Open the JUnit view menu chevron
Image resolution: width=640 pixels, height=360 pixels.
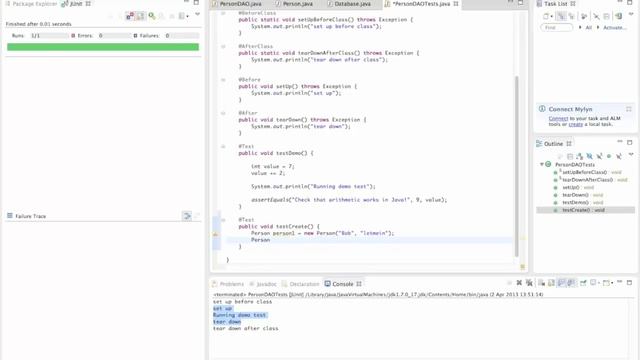tap(198, 14)
